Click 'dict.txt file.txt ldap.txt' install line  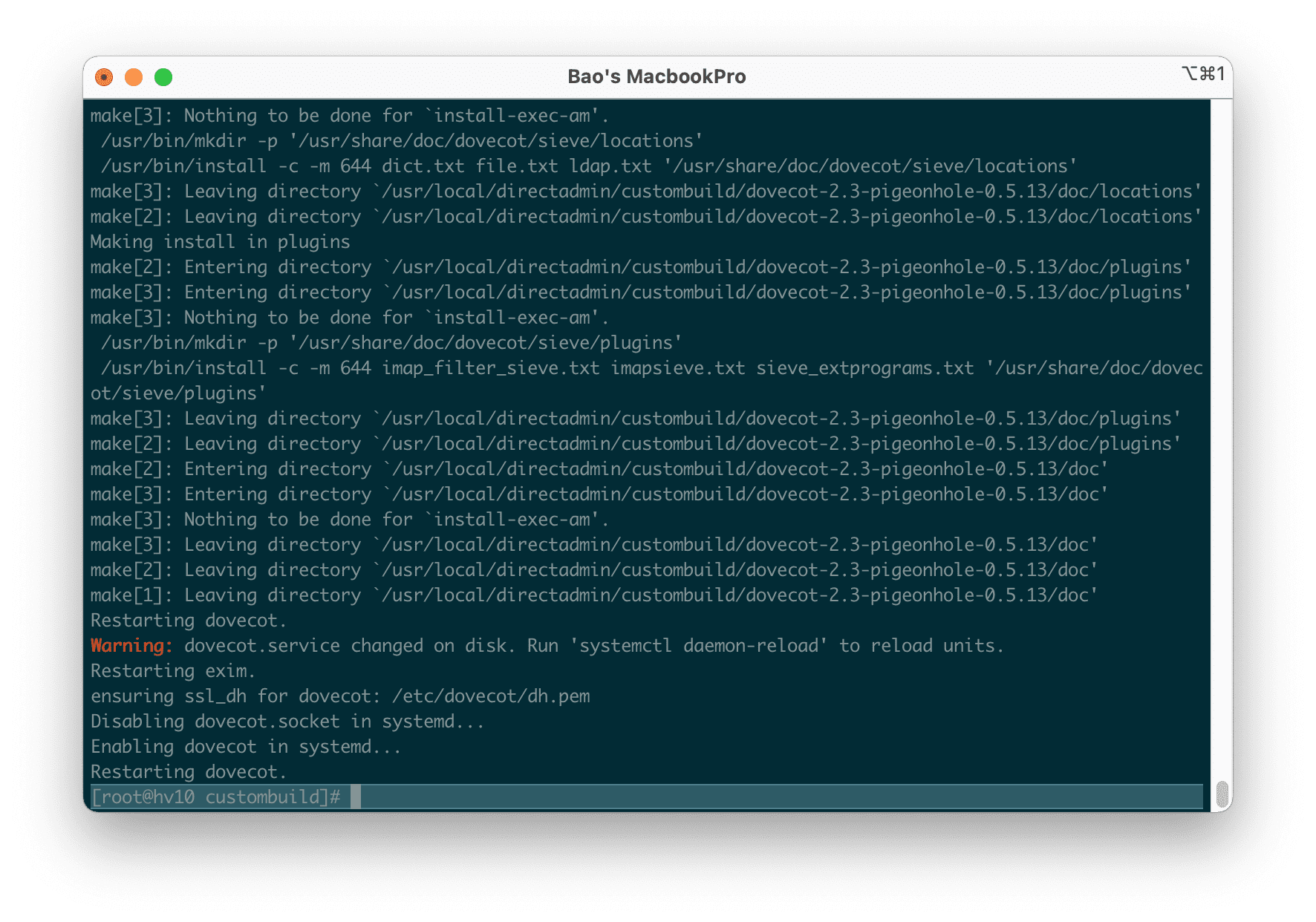click(x=589, y=166)
